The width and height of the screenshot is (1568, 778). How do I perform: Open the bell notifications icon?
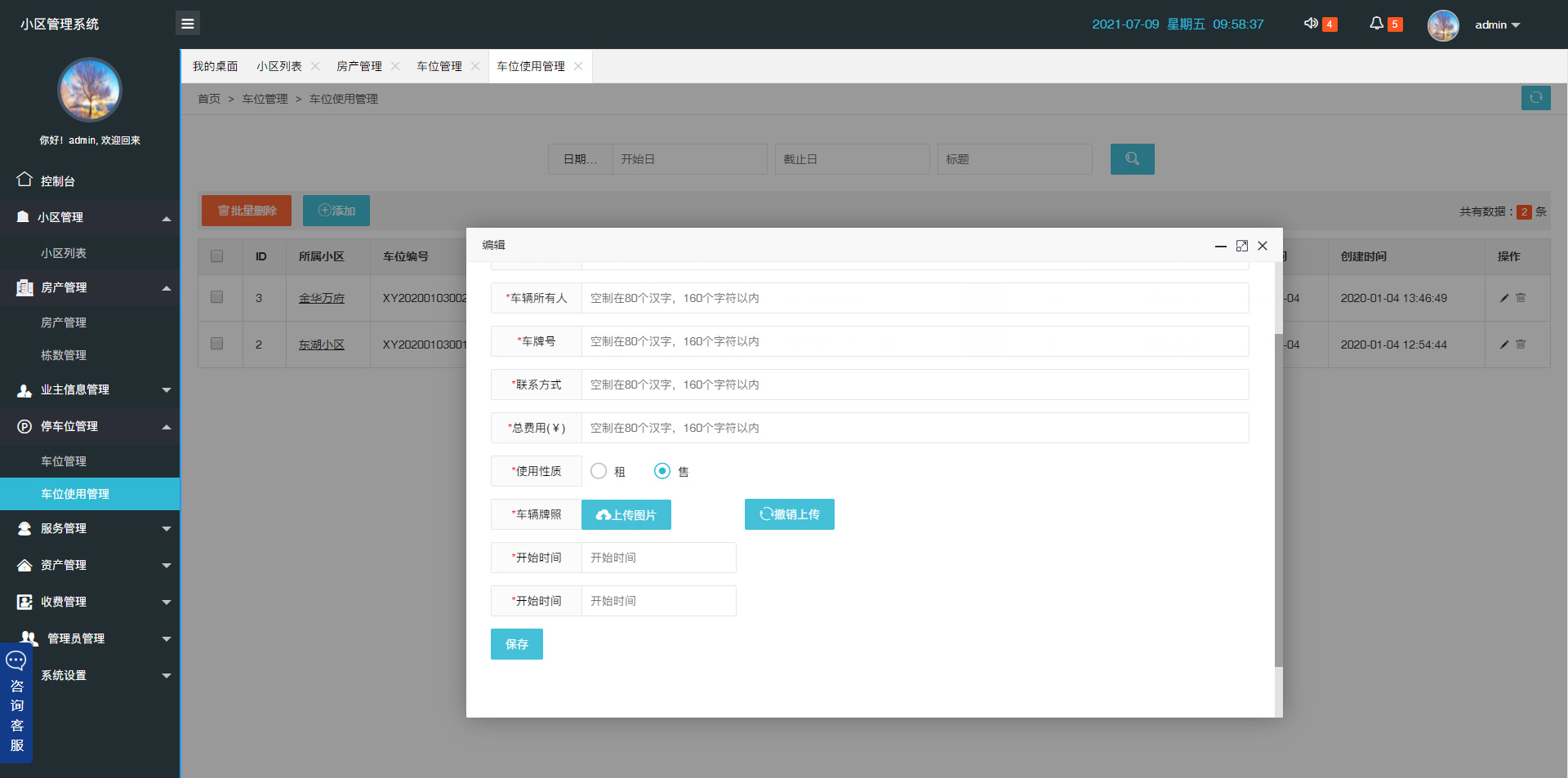[1376, 24]
